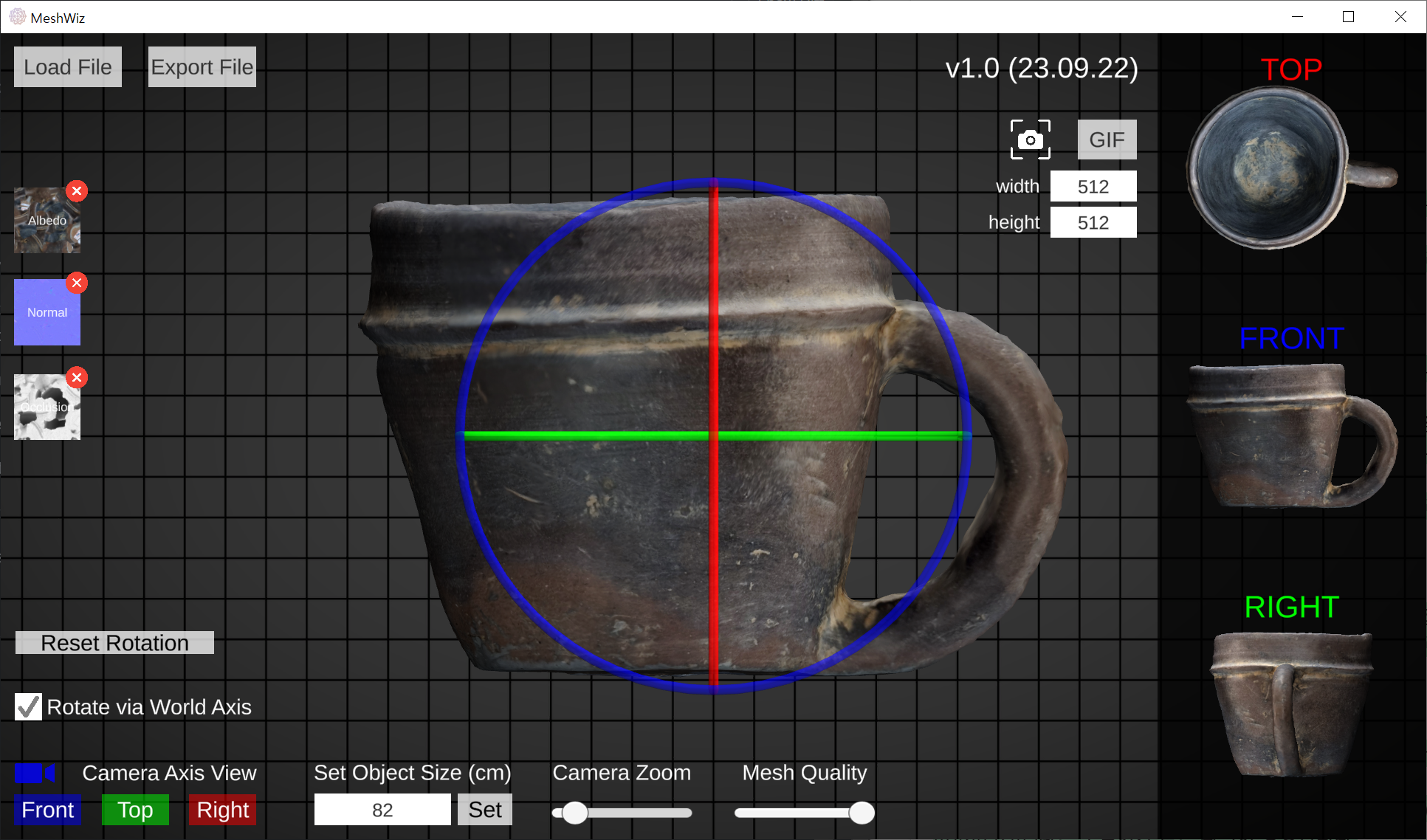Viewport: 1427px width, 840px height.
Task: Switch camera to Front view
Action: click(x=48, y=810)
